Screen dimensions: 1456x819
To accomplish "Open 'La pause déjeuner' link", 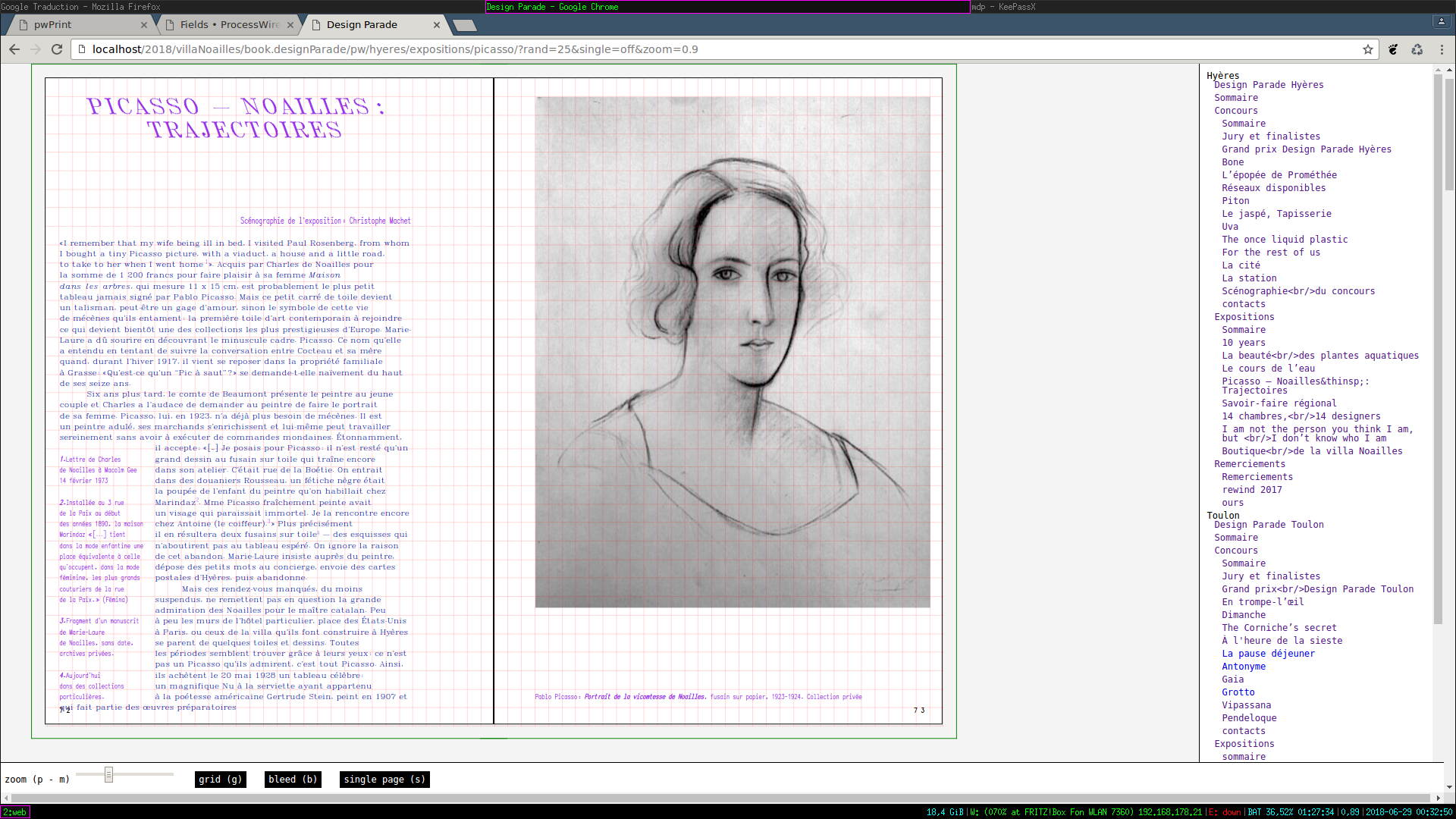I will 1268,654.
